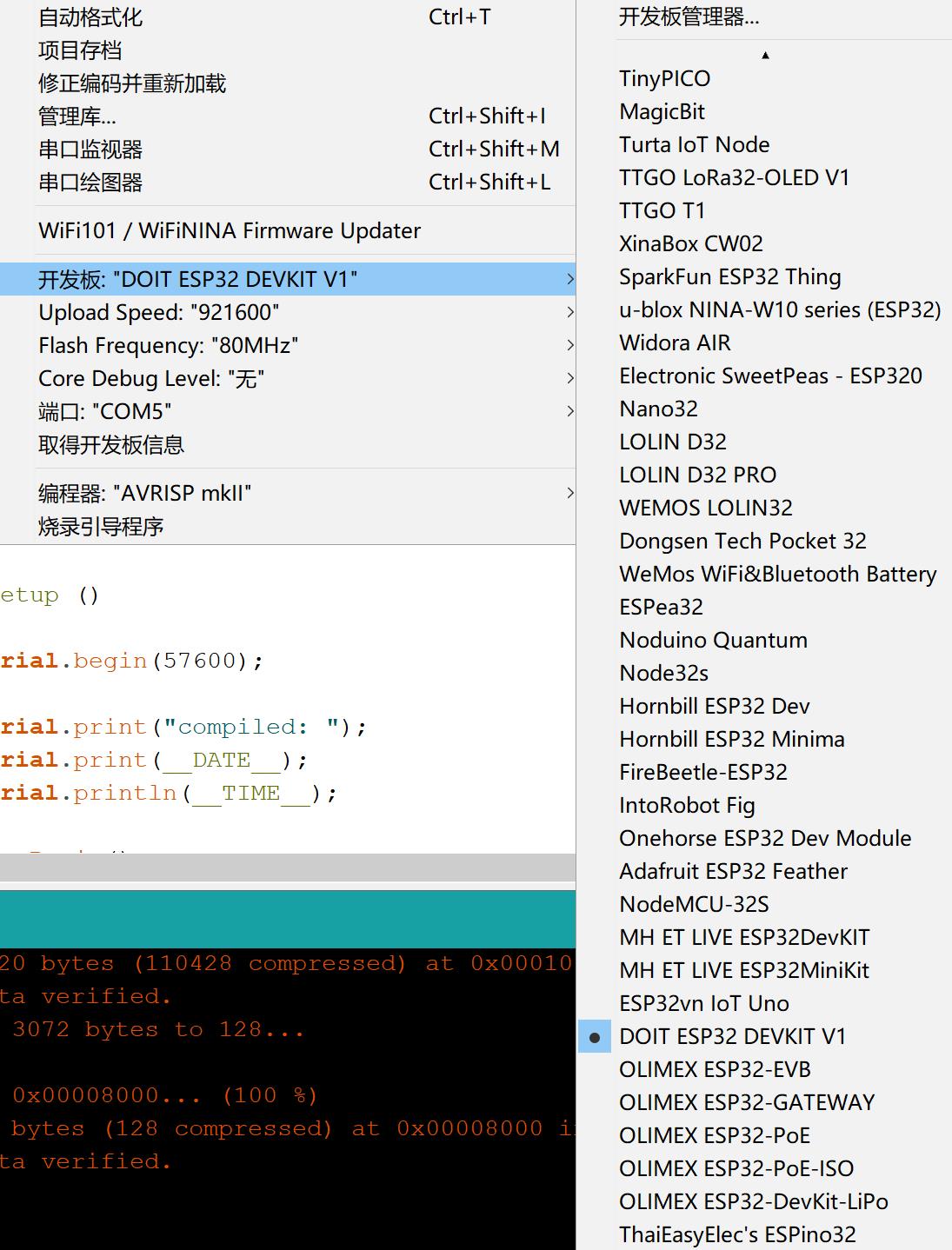The image size is (952, 1250).
Task: Select the NodeMCU-32S board
Action: (x=693, y=904)
